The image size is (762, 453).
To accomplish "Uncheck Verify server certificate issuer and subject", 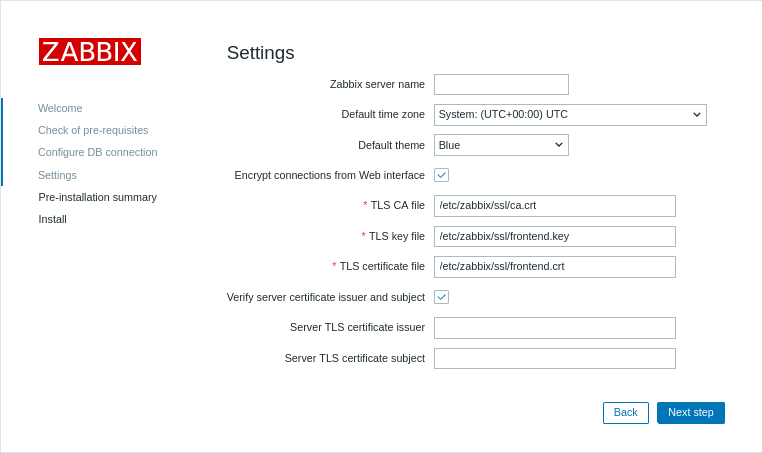I will (x=441, y=297).
